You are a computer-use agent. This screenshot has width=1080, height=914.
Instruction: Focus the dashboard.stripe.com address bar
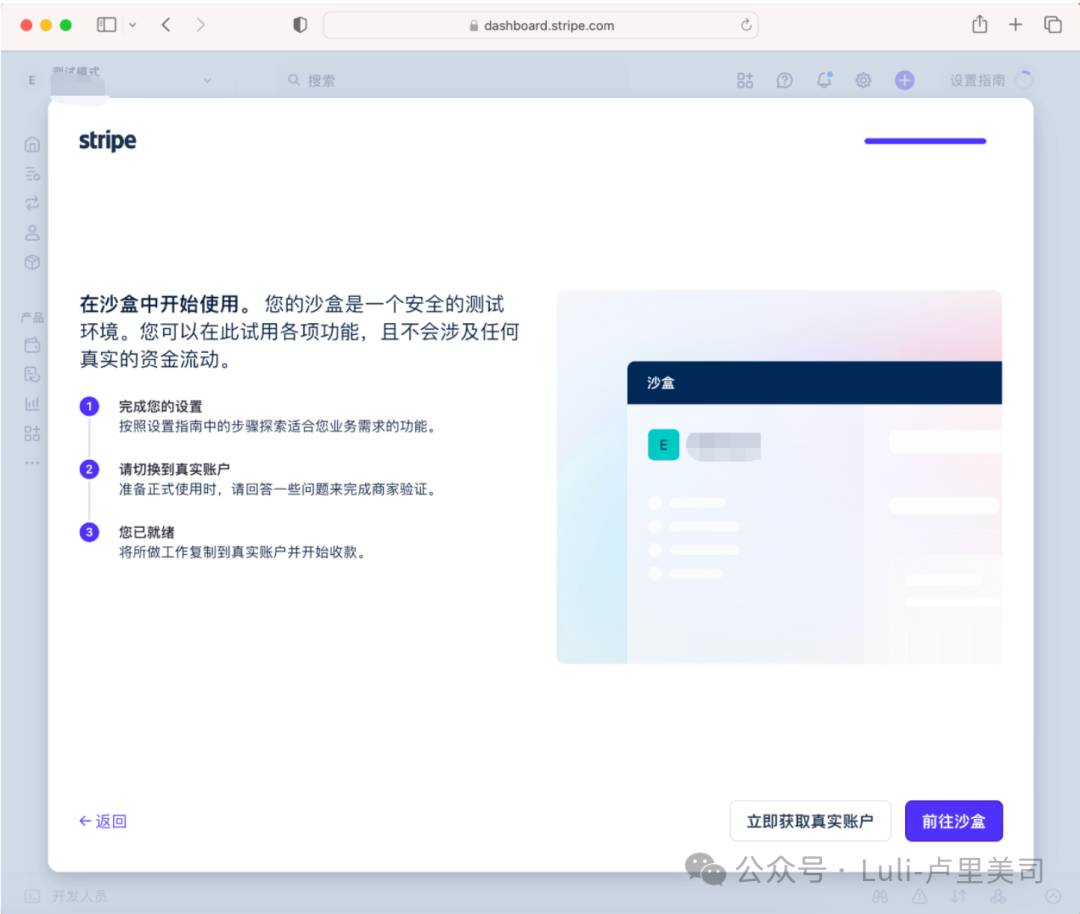541,25
